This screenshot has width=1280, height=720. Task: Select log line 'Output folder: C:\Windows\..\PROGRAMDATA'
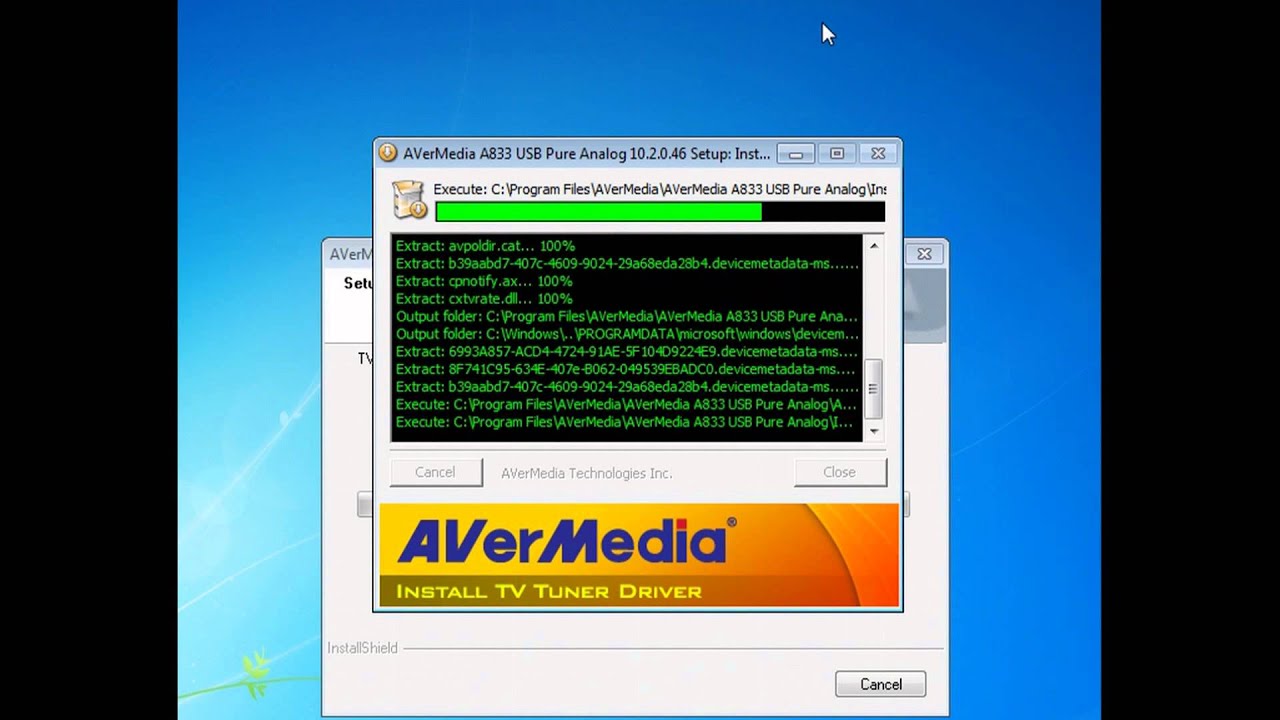click(x=627, y=334)
